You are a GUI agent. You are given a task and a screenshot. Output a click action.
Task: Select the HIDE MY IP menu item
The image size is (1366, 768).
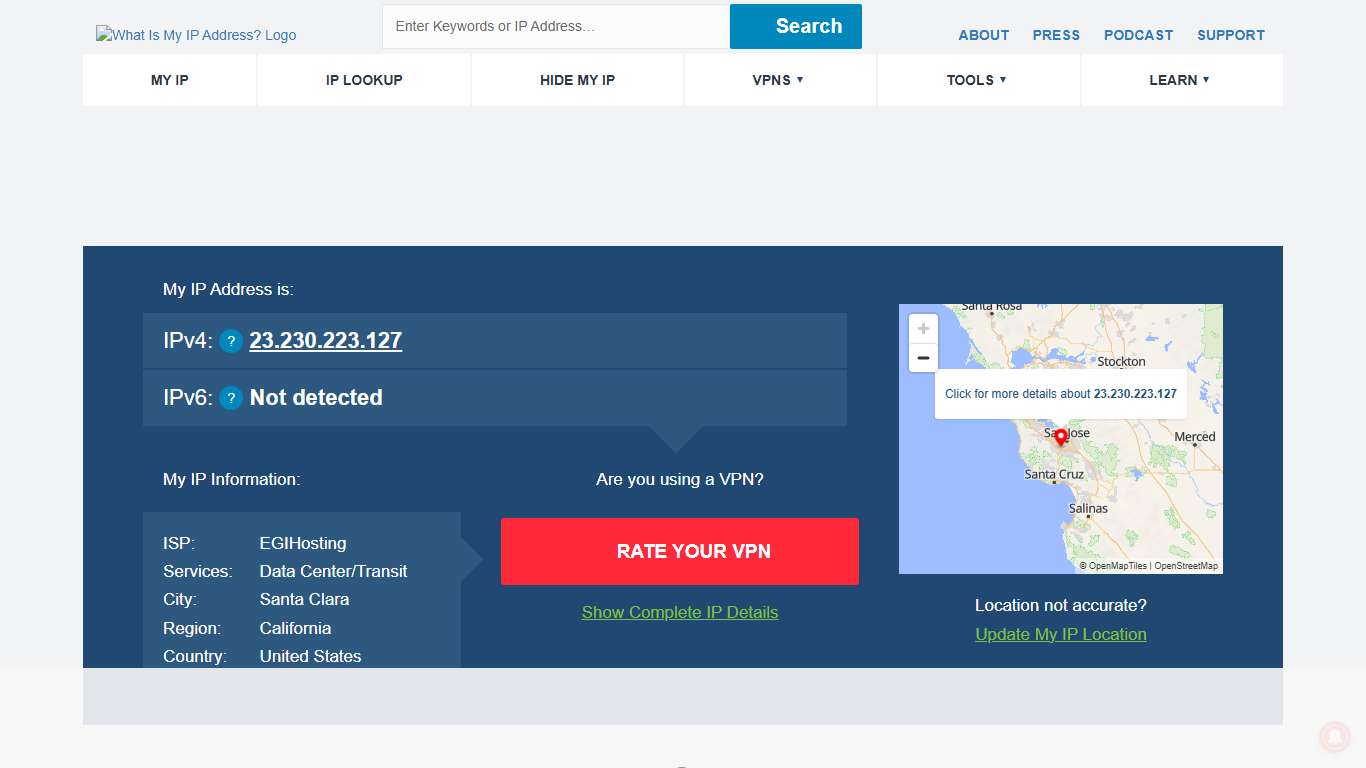(x=577, y=80)
